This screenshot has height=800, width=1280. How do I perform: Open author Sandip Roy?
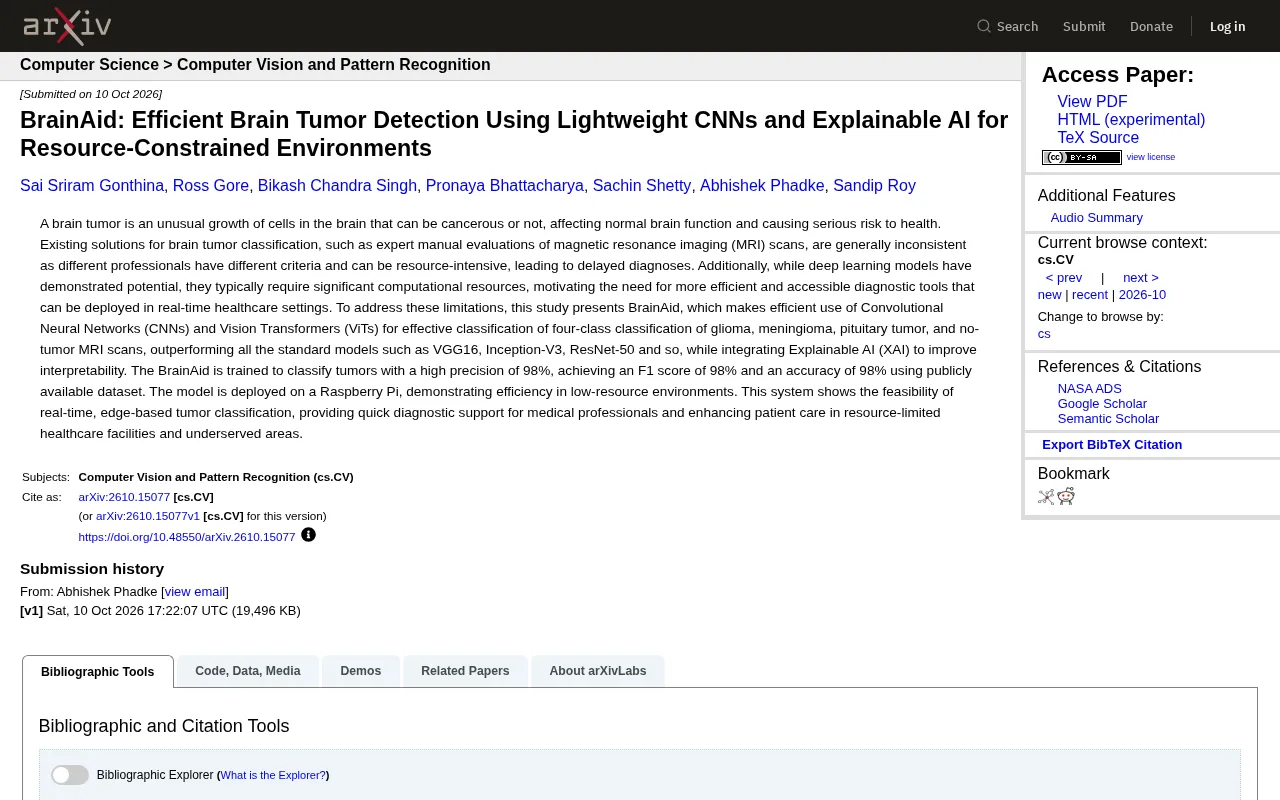point(874,186)
